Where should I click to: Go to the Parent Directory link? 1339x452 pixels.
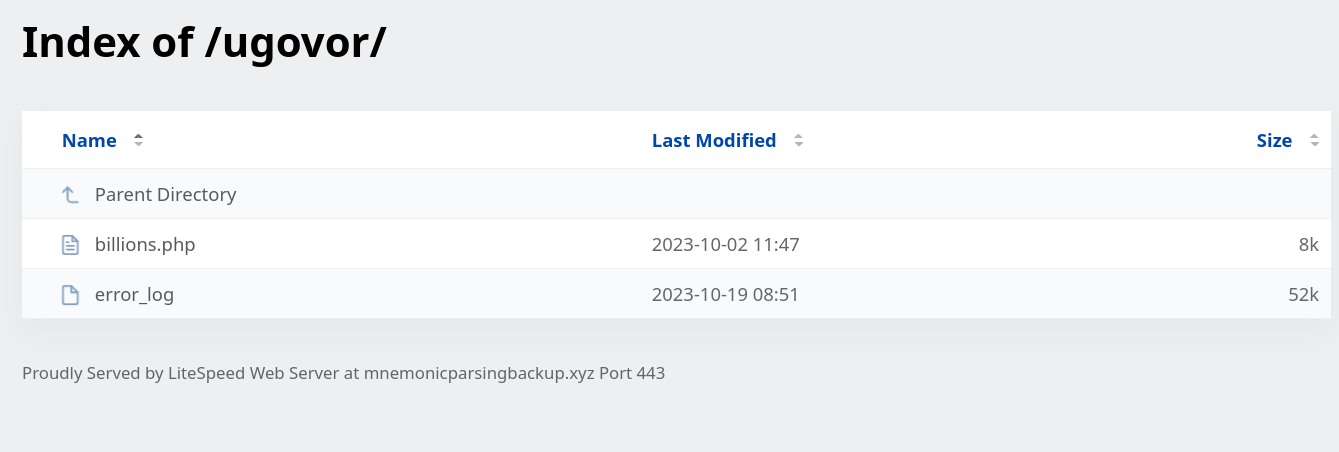(166, 195)
